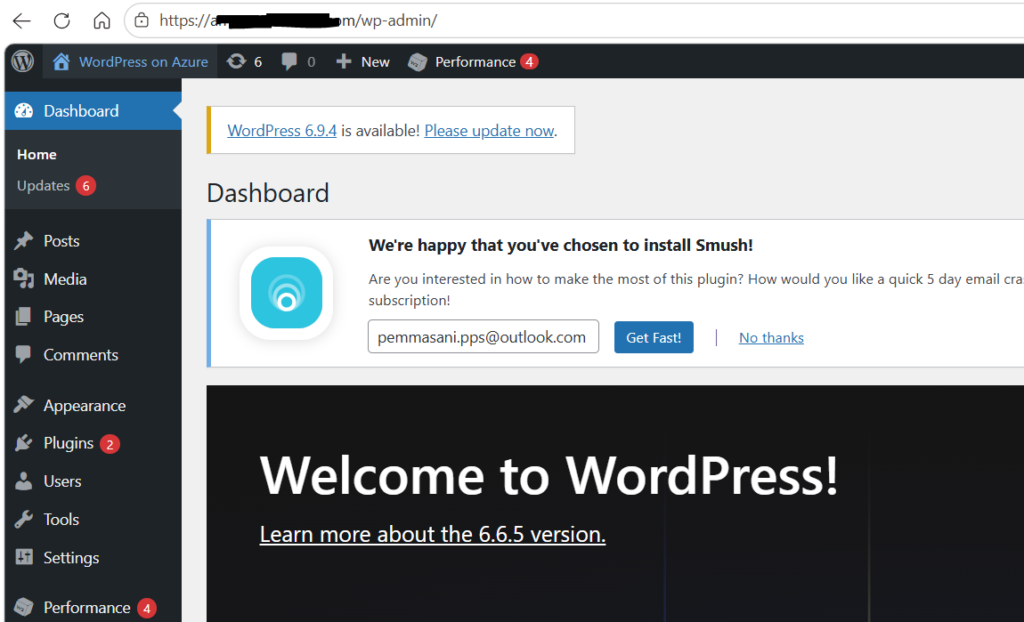Open the Settings menu
The image size is (1024, 622).
pos(71,558)
